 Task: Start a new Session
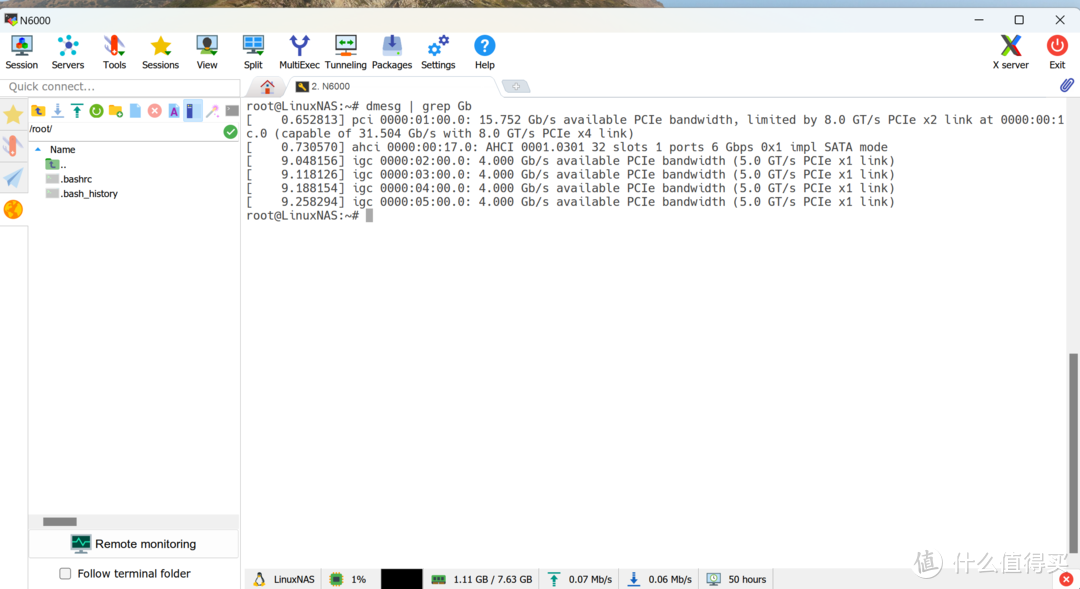21,51
